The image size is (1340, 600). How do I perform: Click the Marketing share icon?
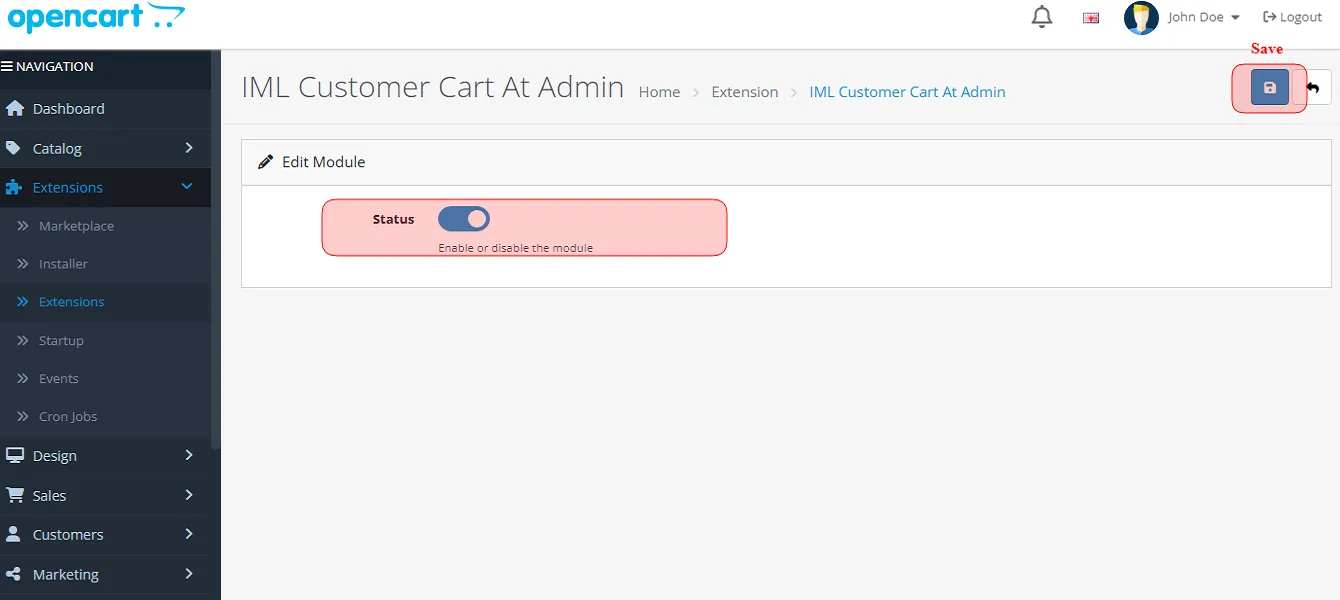pyautogui.click(x=13, y=574)
